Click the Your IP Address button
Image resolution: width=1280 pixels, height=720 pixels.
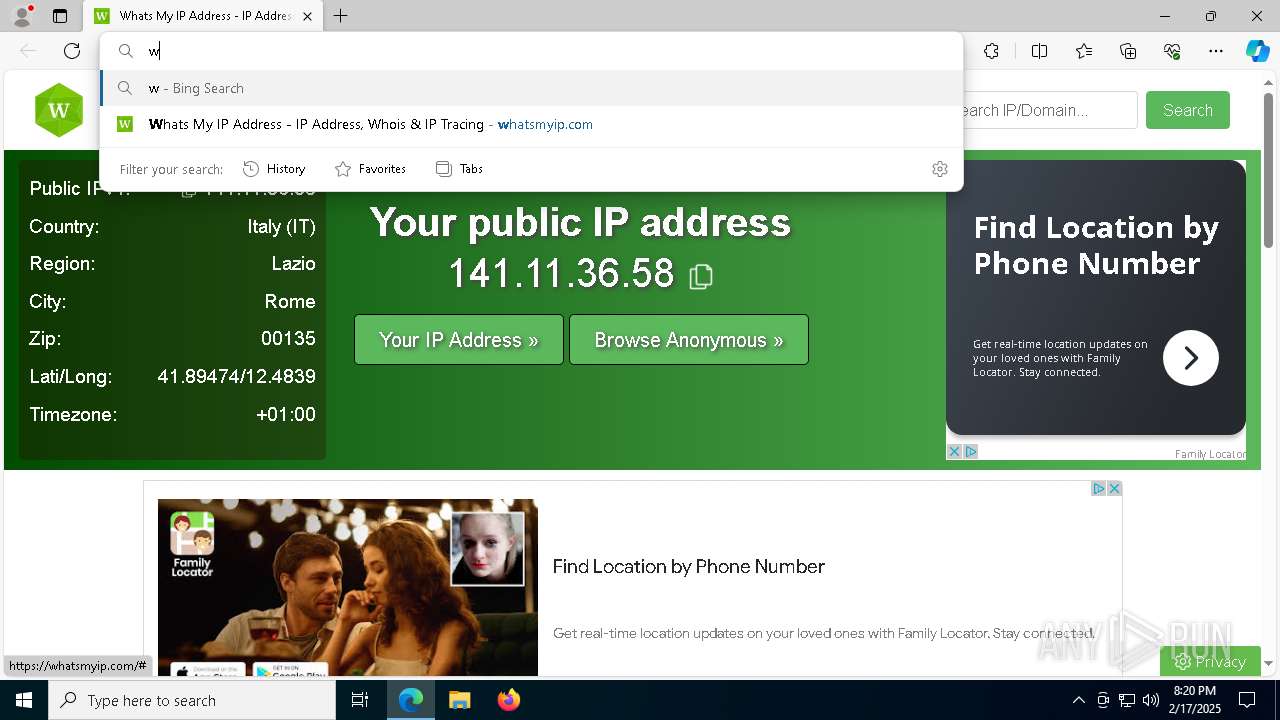(x=459, y=340)
